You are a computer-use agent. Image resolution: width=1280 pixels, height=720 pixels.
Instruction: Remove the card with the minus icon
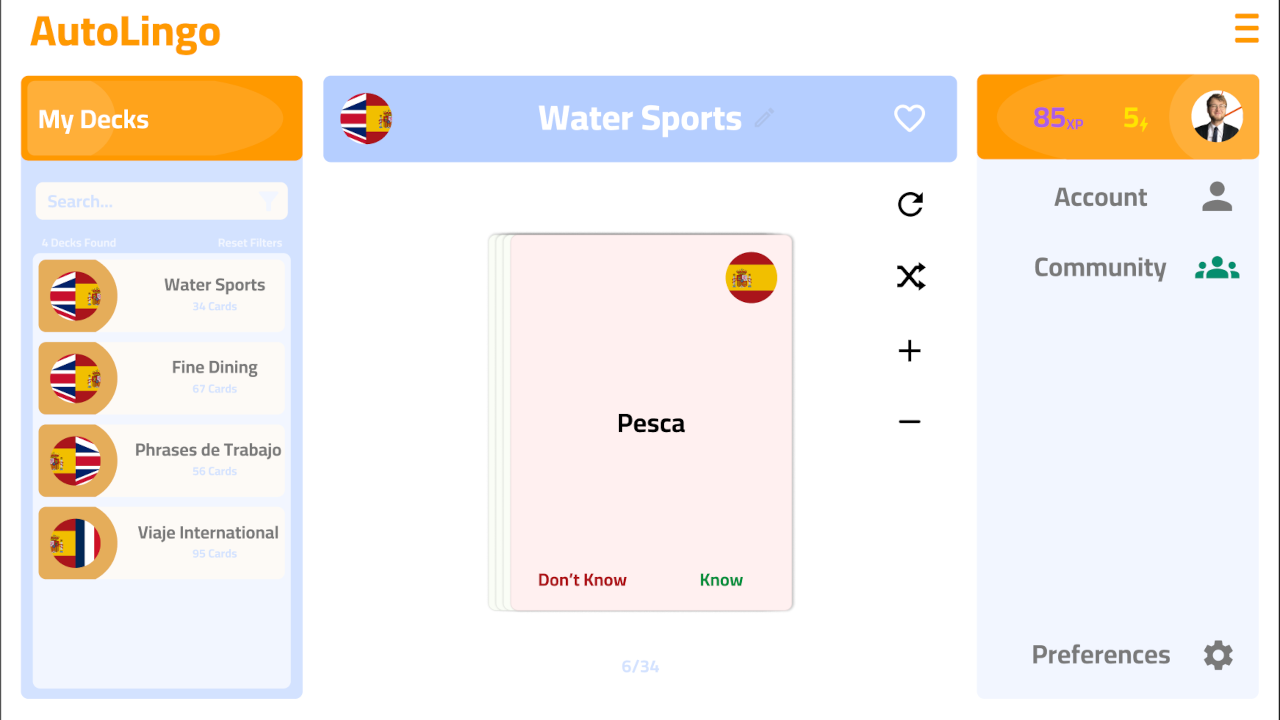tap(909, 422)
